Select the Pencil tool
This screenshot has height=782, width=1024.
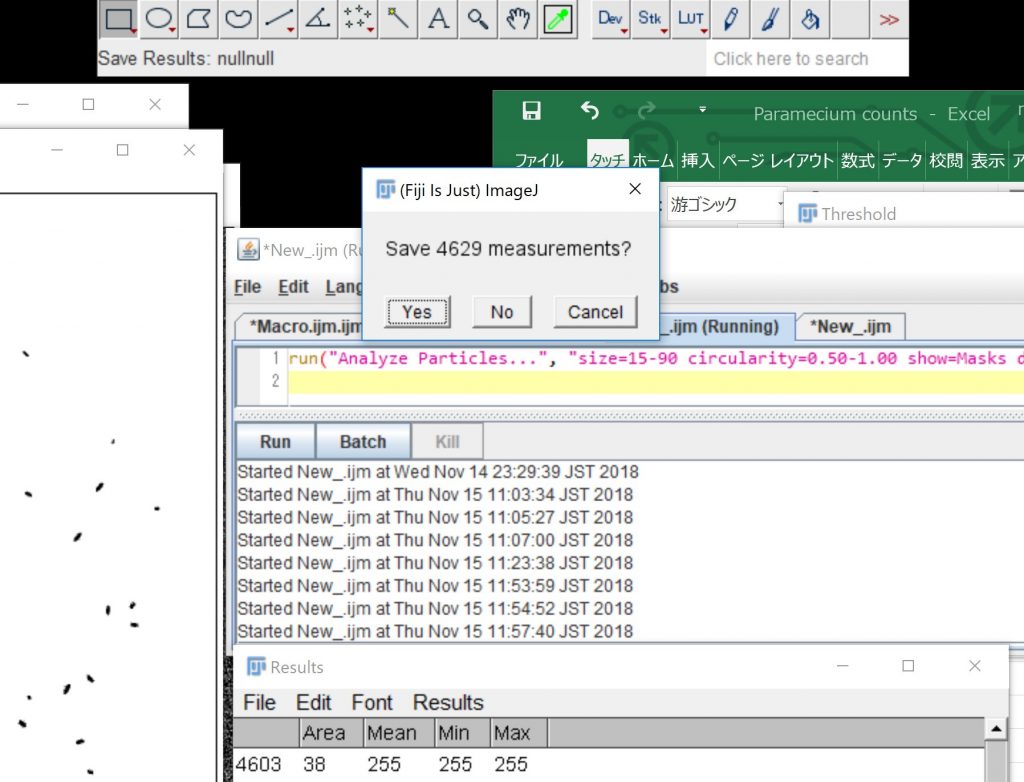(730, 20)
